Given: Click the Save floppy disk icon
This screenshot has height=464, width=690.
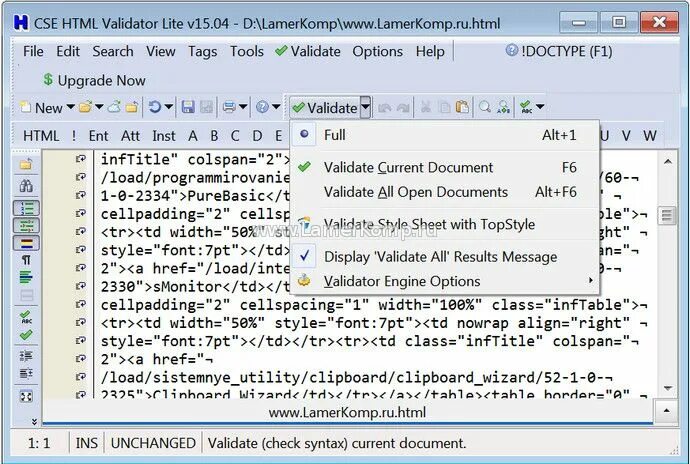Looking at the screenshot, I should pyautogui.click(x=188, y=107).
